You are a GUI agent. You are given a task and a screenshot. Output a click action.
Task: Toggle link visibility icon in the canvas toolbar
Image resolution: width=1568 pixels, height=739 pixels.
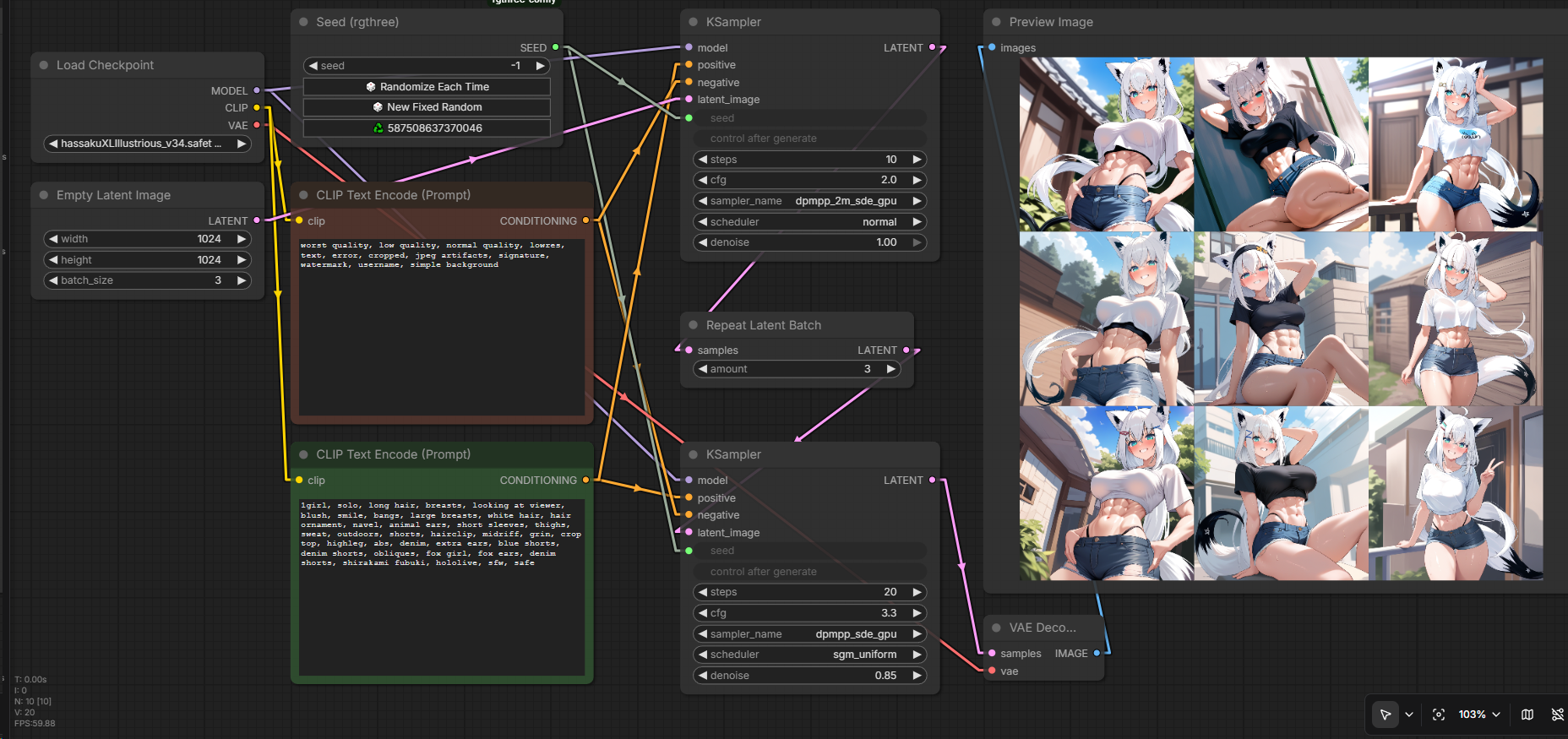1557,715
